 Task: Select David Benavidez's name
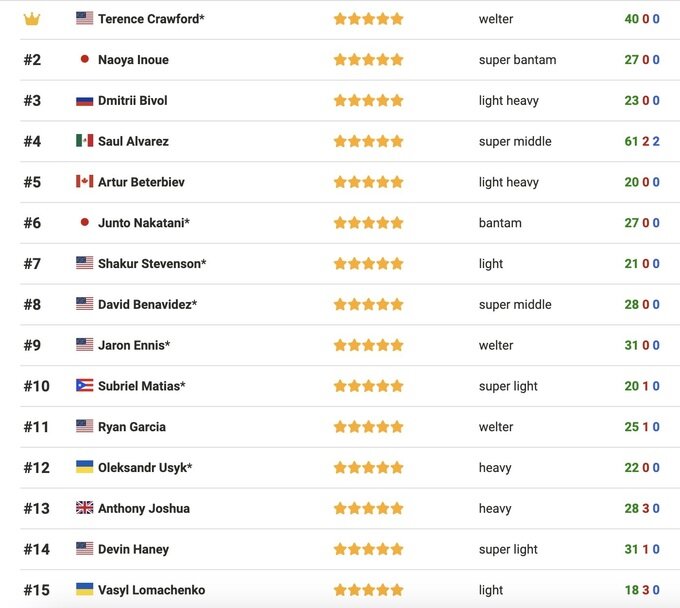[147, 304]
